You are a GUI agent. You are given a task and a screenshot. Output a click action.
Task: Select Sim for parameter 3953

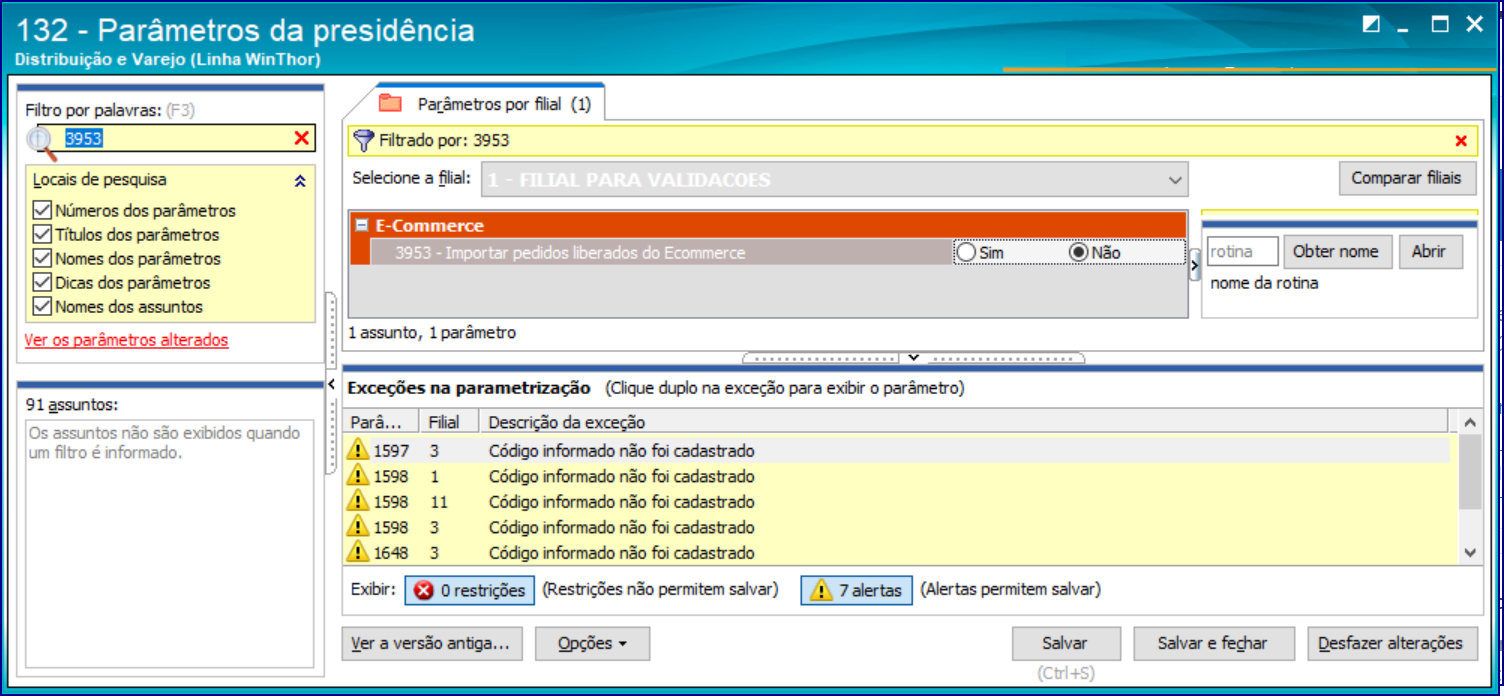point(966,253)
